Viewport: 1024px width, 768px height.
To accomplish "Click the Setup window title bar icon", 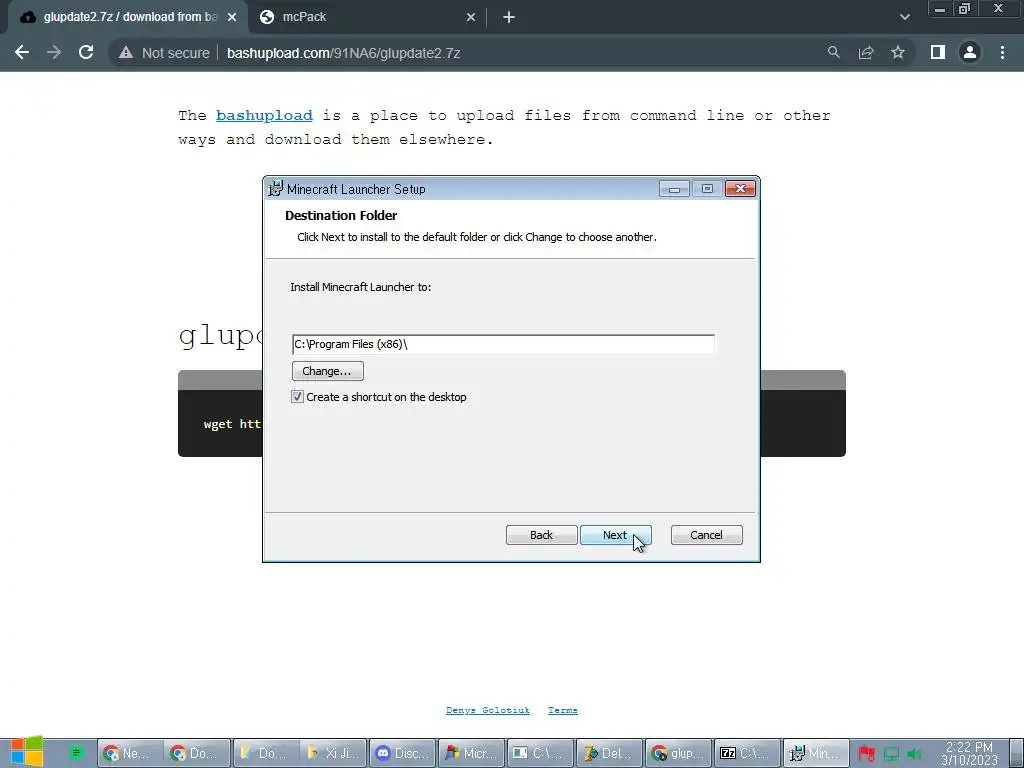I will click(276, 189).
